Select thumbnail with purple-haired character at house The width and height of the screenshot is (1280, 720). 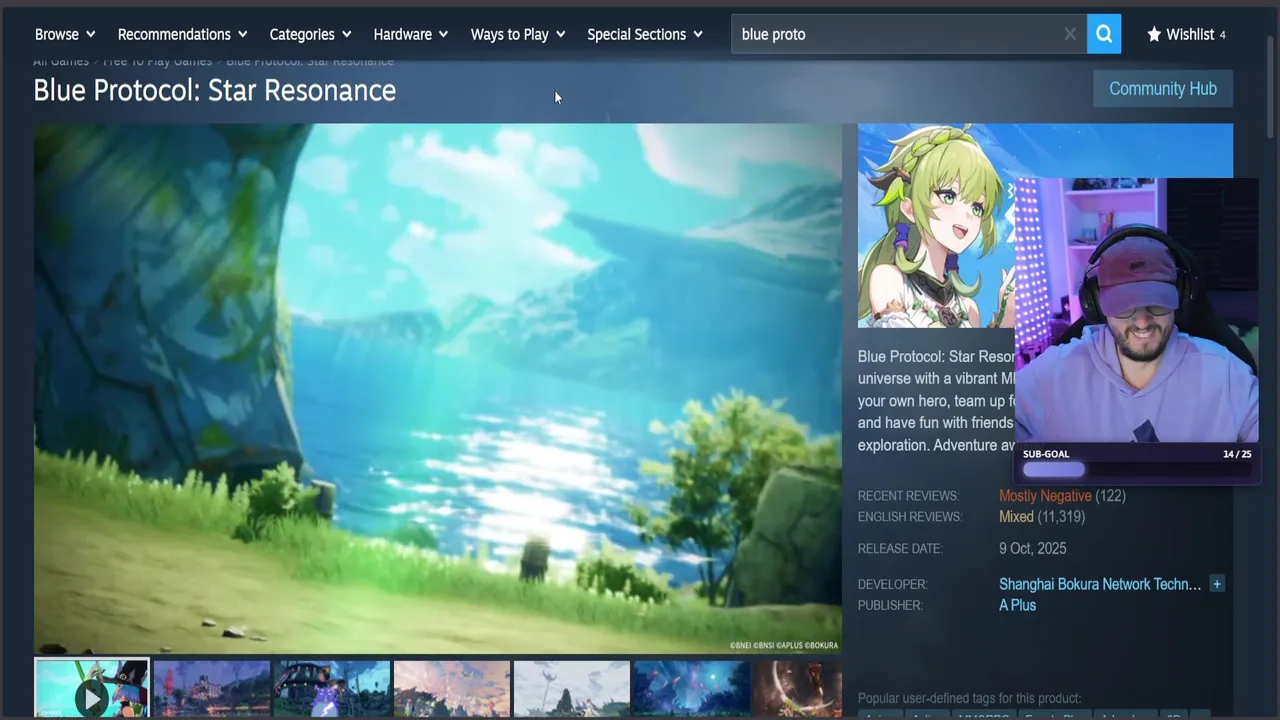coord(332,688)
